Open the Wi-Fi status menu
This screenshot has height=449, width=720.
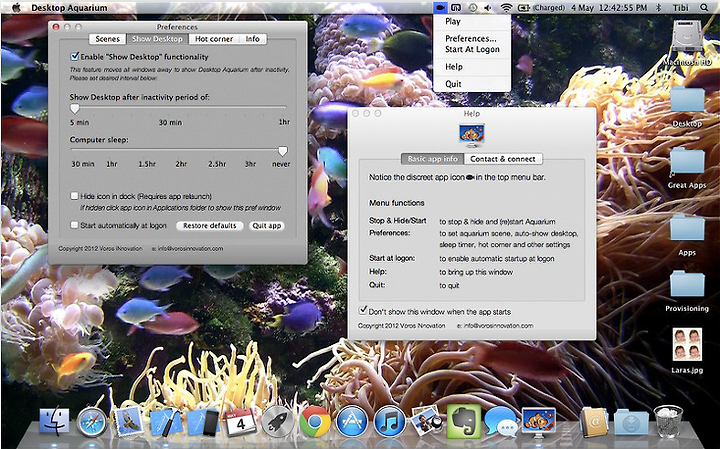point(506,8)
